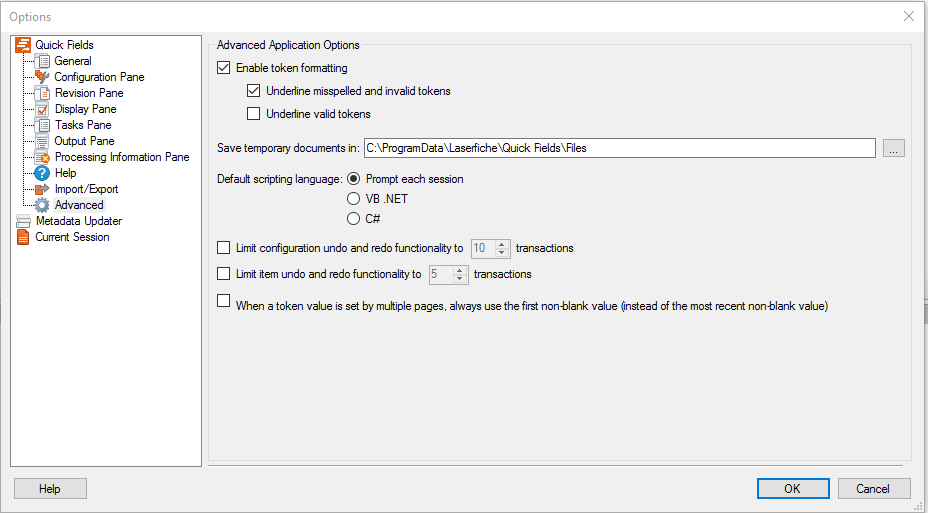This screenshot has width=928, height=513.
Task: Select the Metadata Updater icon
Action: click(x=23, y=221)
